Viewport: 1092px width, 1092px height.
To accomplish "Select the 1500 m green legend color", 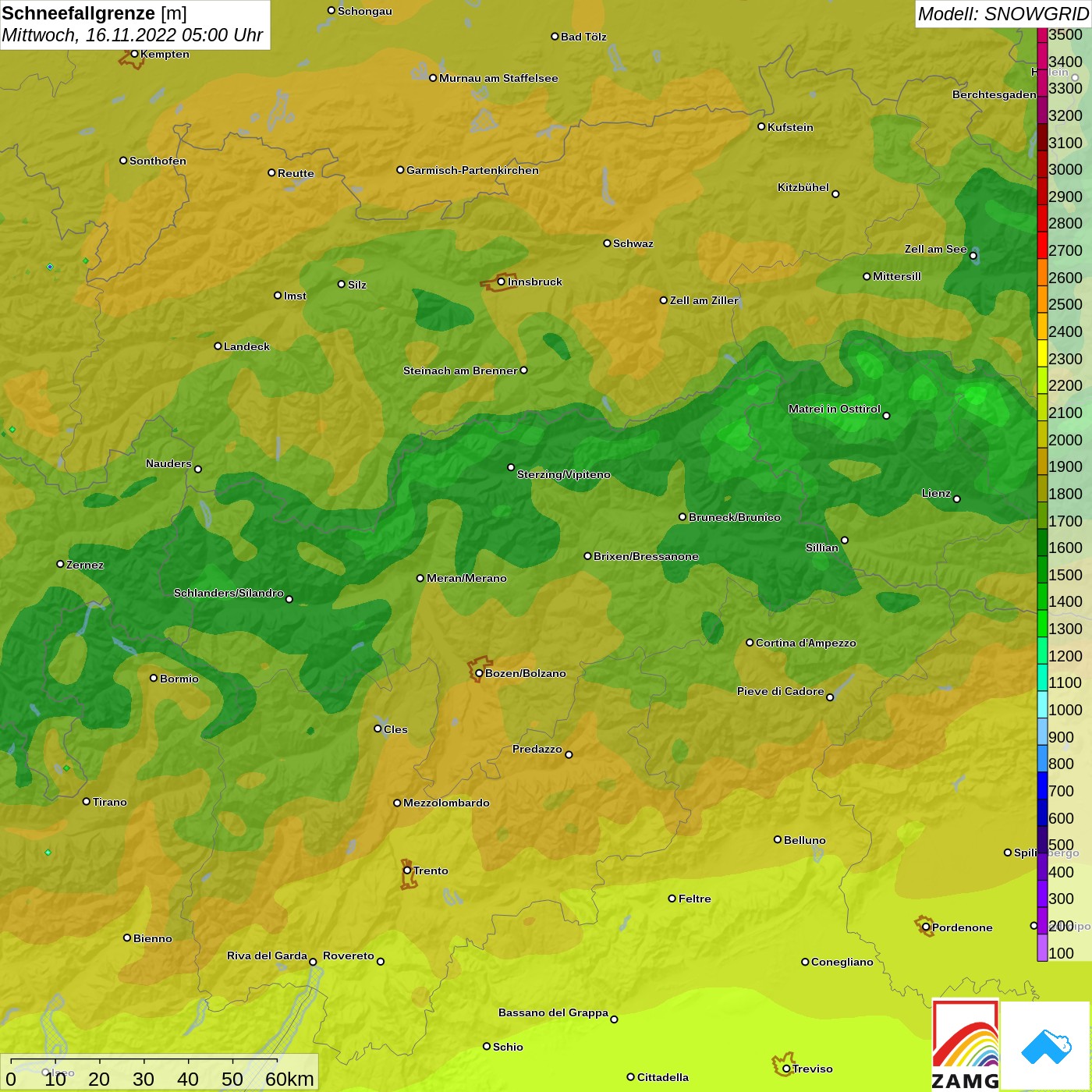I will tap(1042, 569).
